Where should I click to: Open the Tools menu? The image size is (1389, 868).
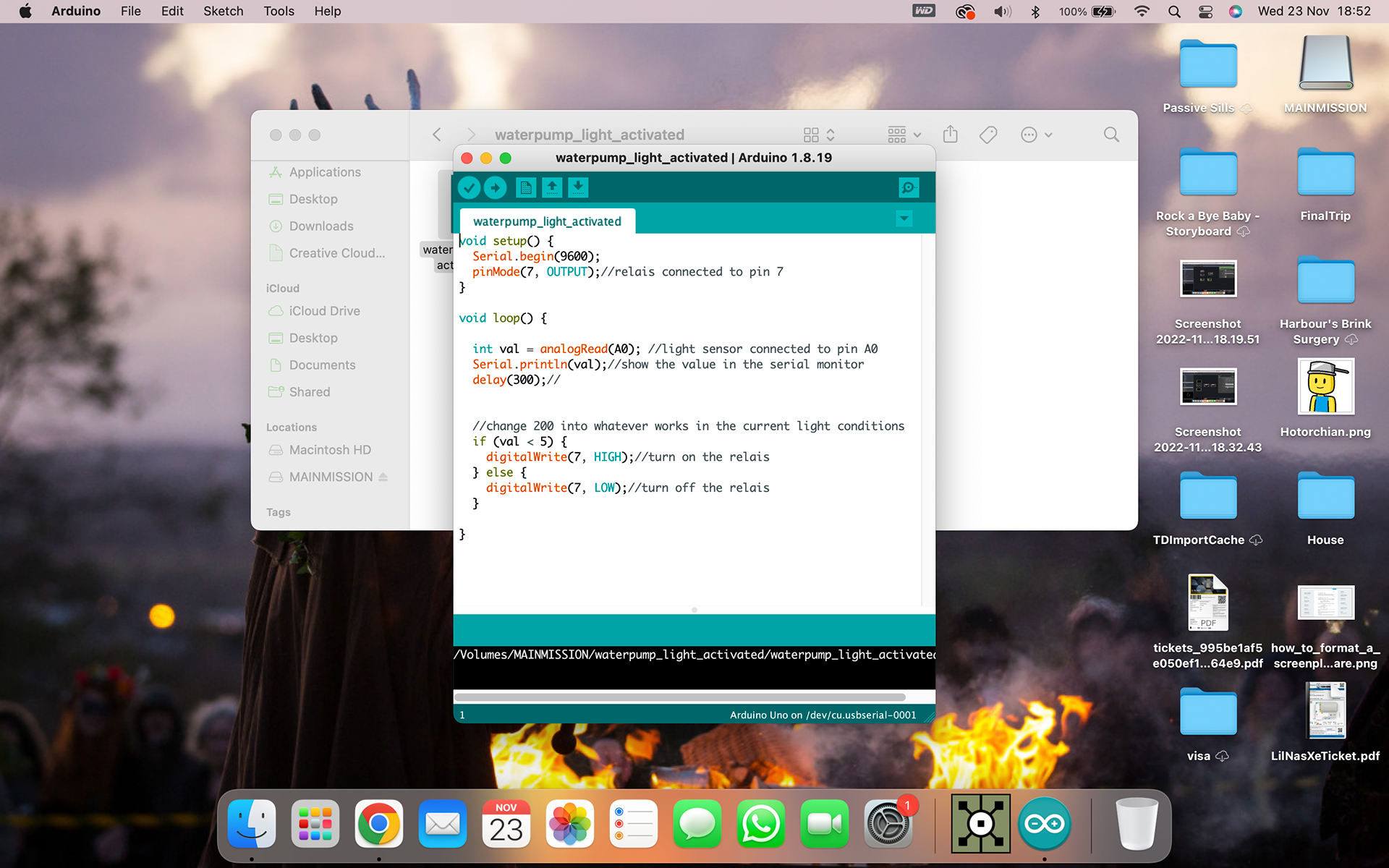click(279, 11)
